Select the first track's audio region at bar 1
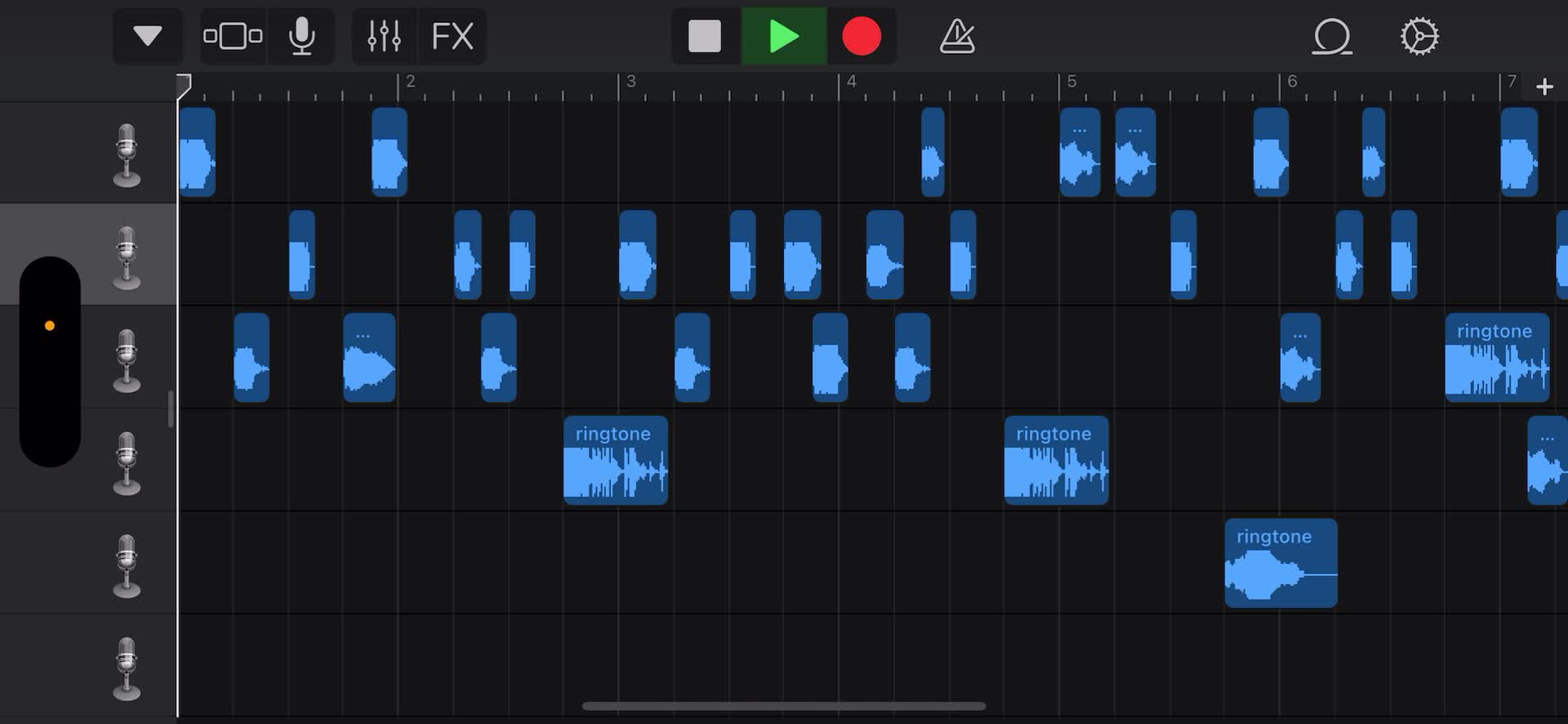Image resolution: width=1568 pixels, height=724 pixels. (197, 152)
